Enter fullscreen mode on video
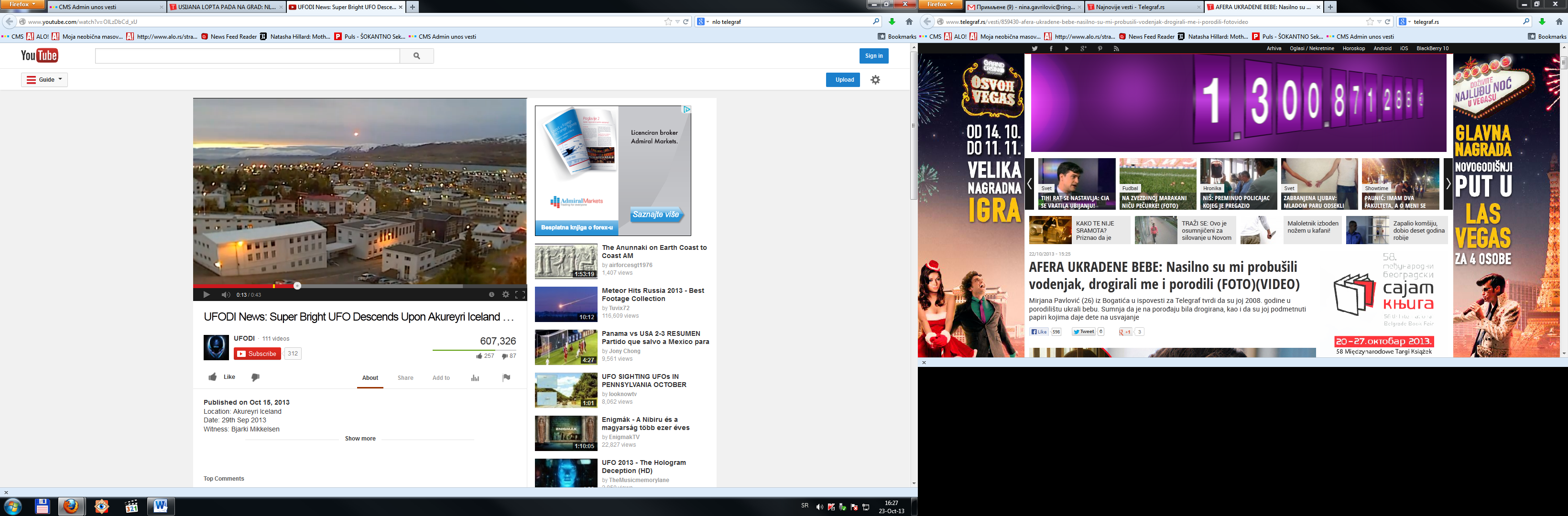This screenshot has width=1568, height=516. 520,294
